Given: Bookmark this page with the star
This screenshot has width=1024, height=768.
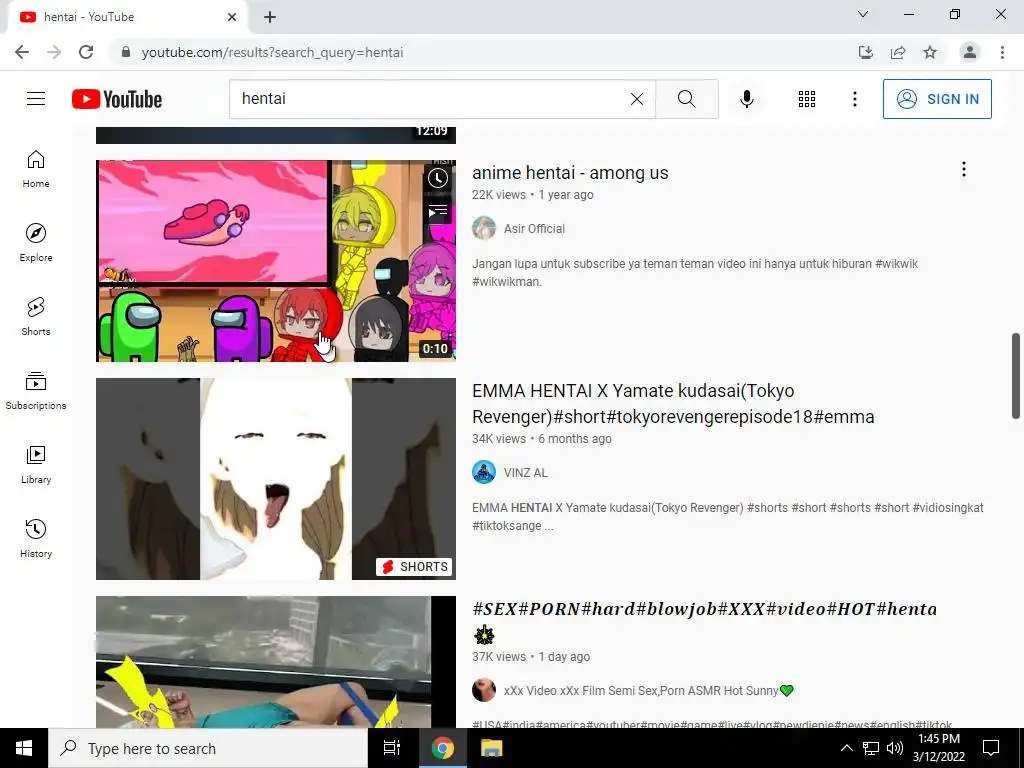Looking at the screenshot, I should pyautogui.click(x=930, y=52).
